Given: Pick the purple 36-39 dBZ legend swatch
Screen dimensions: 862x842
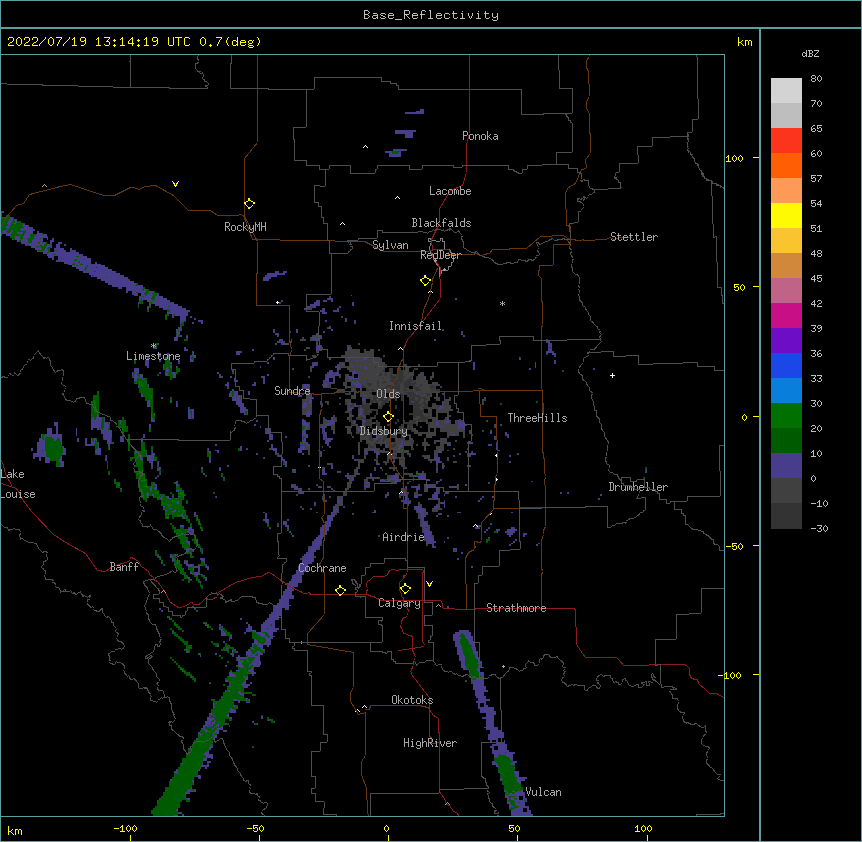Looking at the screenshot, I should [x=786, y=341].
